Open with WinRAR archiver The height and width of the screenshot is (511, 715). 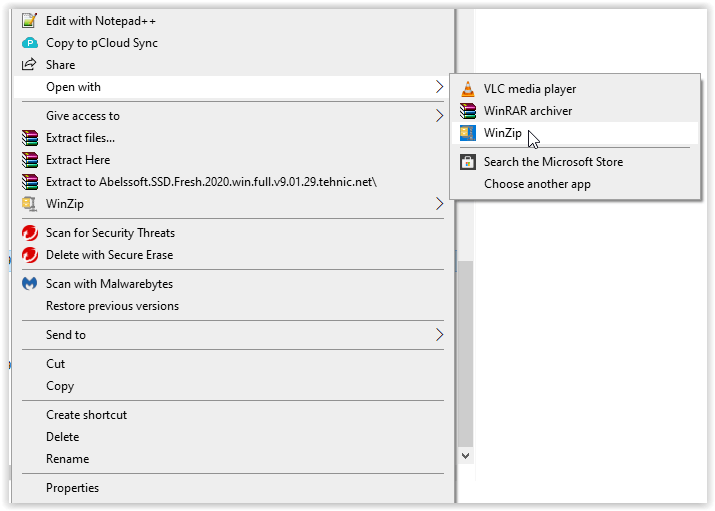[x=575, y=111]
